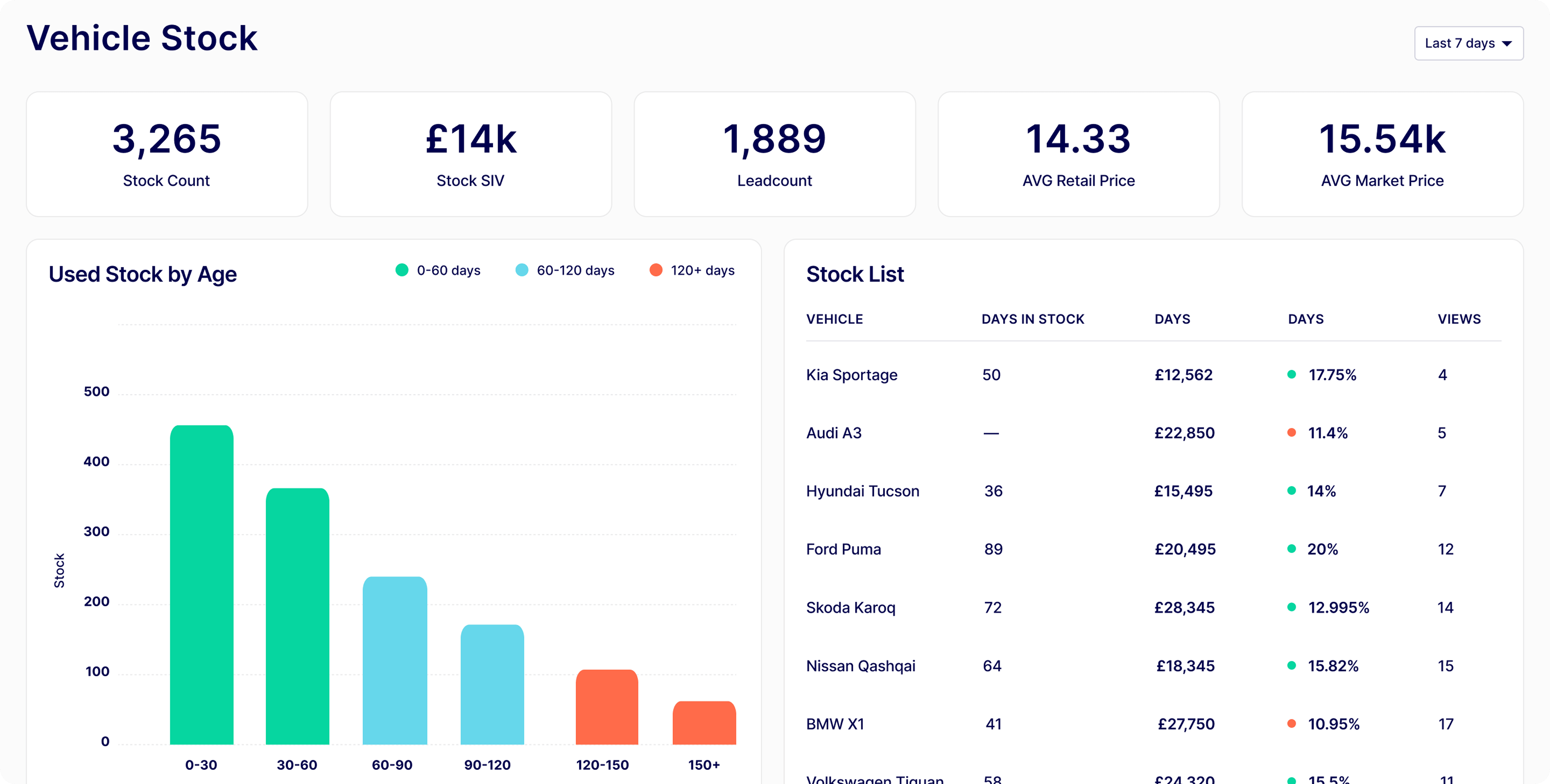This screenshot has height=784, width=1550.
Task: Open the Leadcount summary card
Action: pyautogui.click(x=774, y=154)
